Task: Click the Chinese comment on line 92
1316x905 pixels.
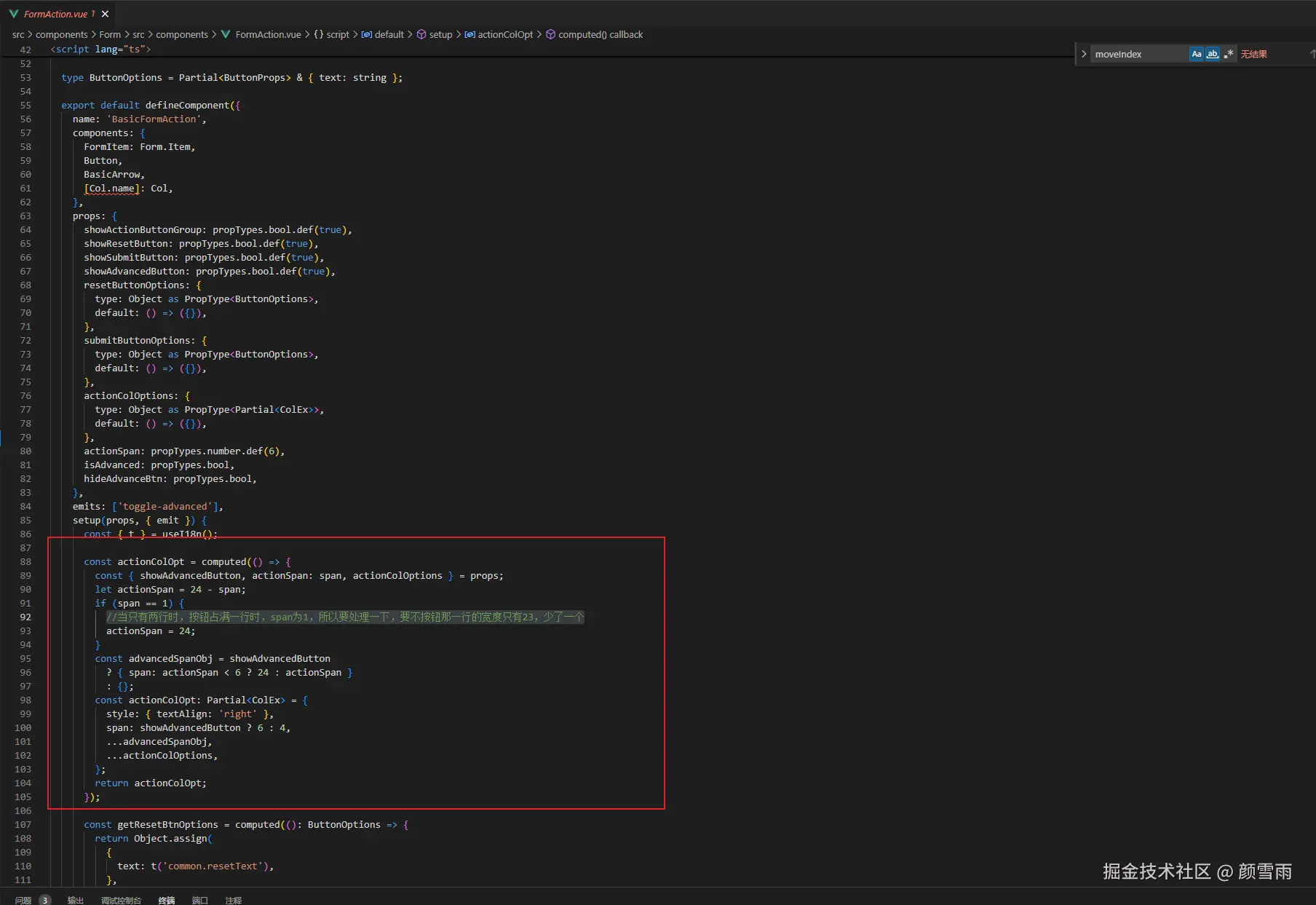Action: 345,617
